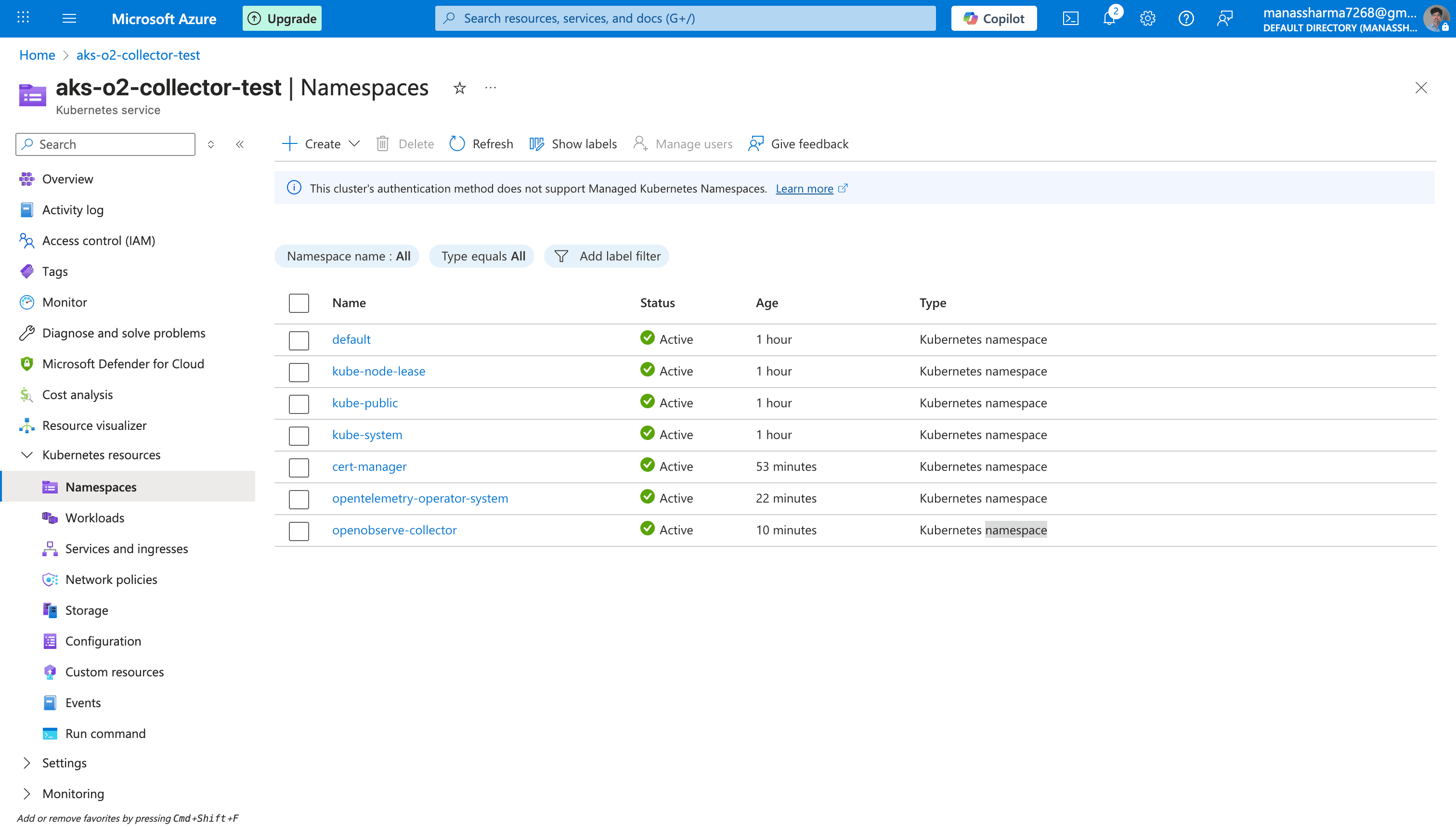The image size is (1456, 828).
Task: Open the notifications bell
Action: 1109,18
